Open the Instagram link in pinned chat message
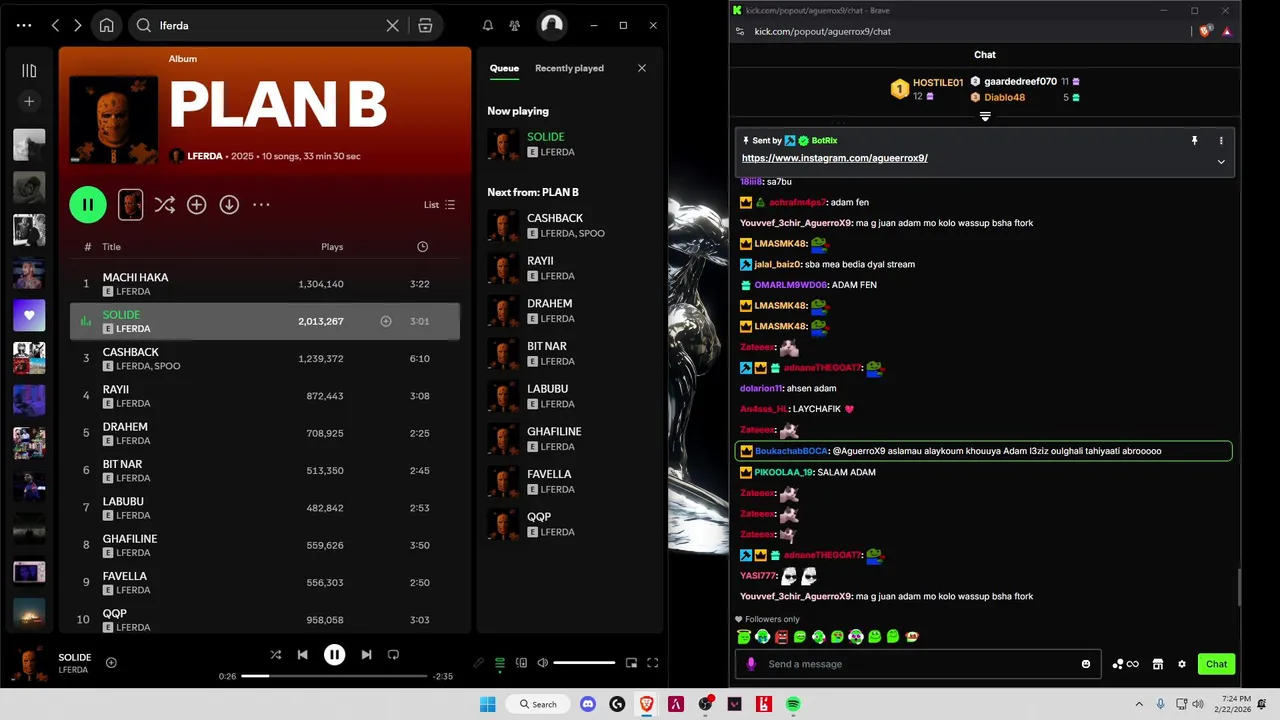 [x=834, y=158]
